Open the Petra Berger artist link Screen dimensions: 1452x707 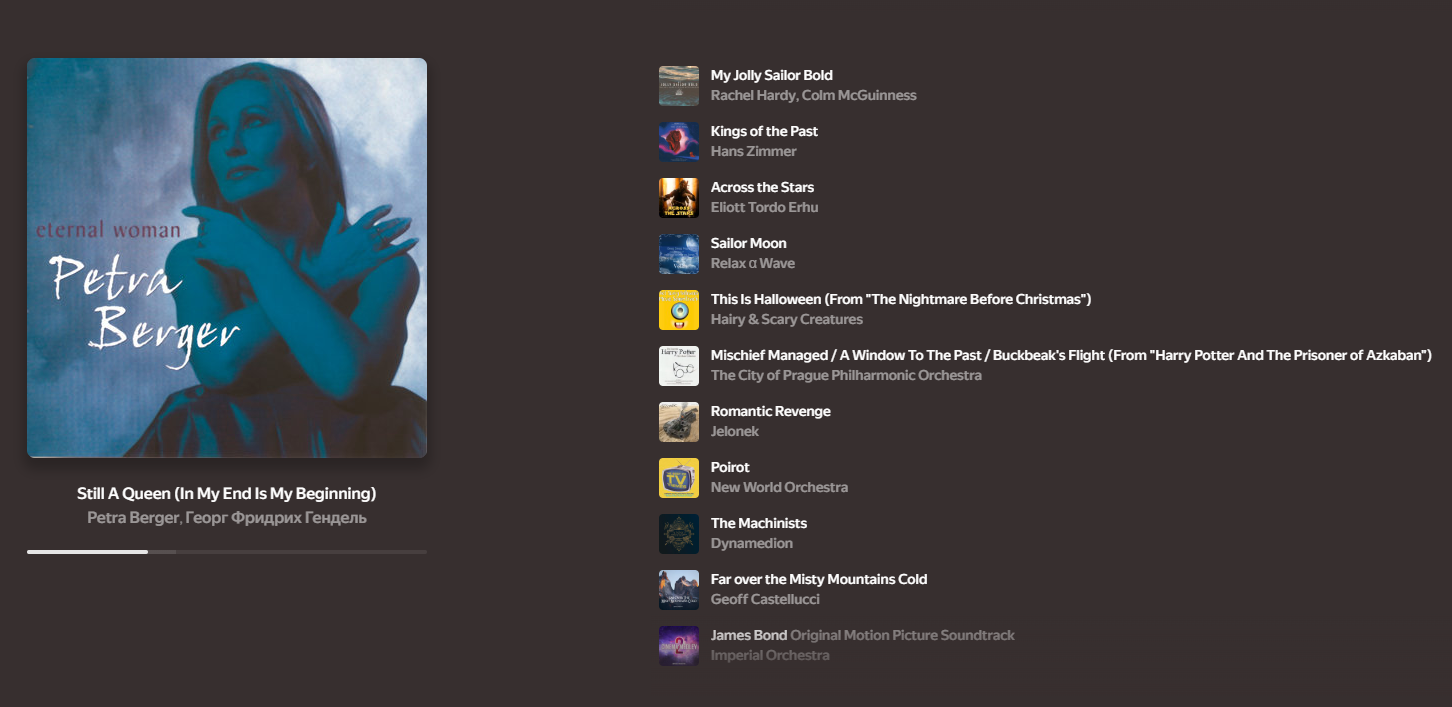point(133,518)
